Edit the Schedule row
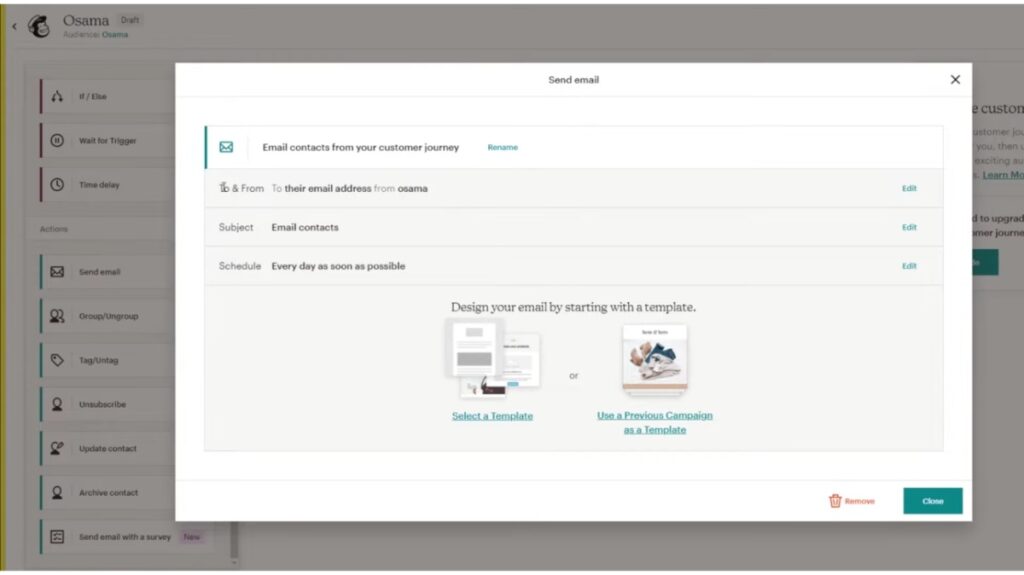1024x575 pixels. [909, 266]
